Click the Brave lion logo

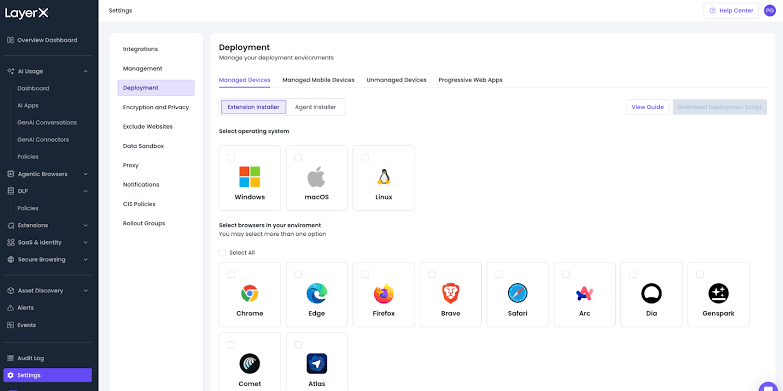pos(450,293)
